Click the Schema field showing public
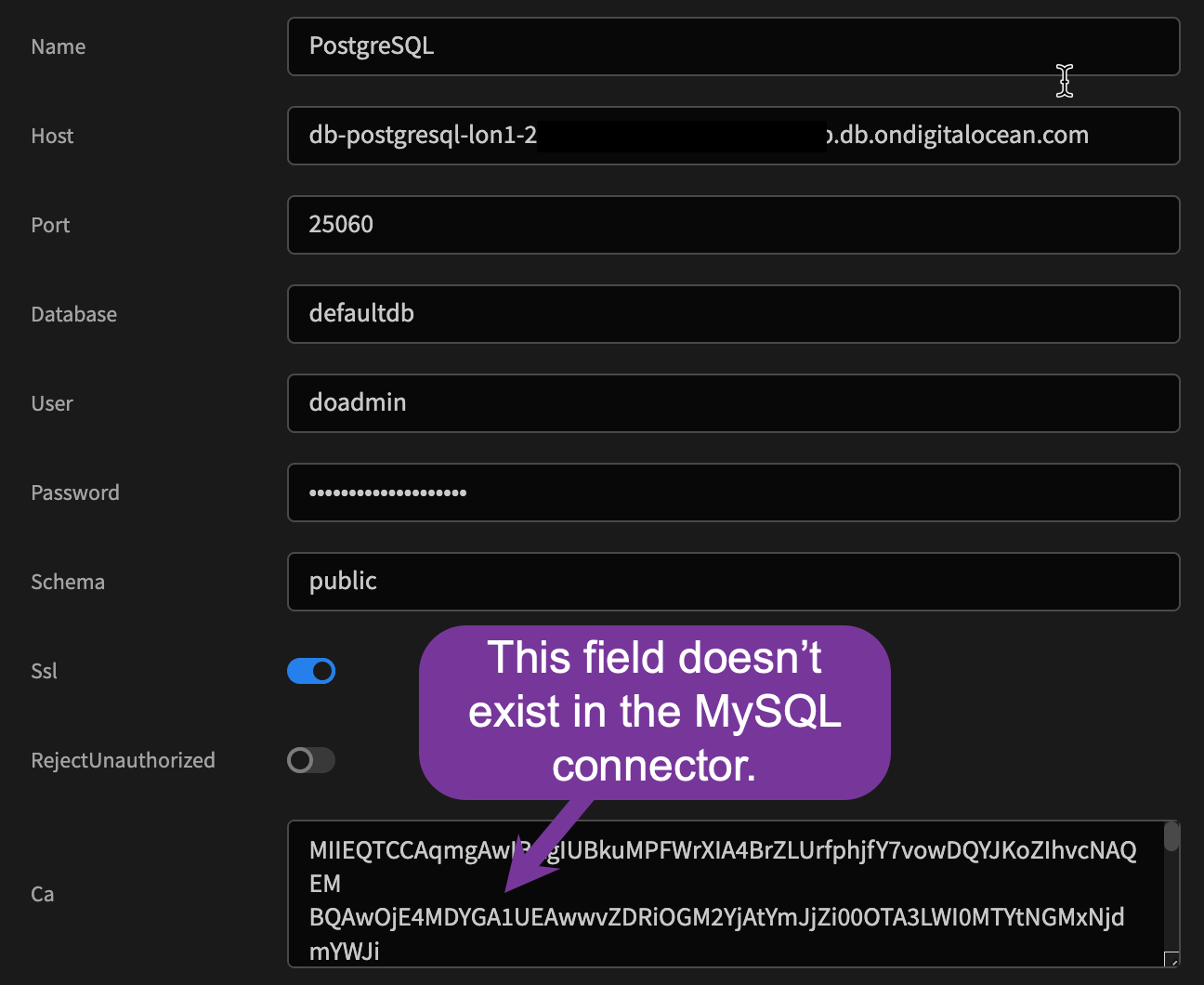The height and width of the screenshot is (985, 1204). pos(733,582)
